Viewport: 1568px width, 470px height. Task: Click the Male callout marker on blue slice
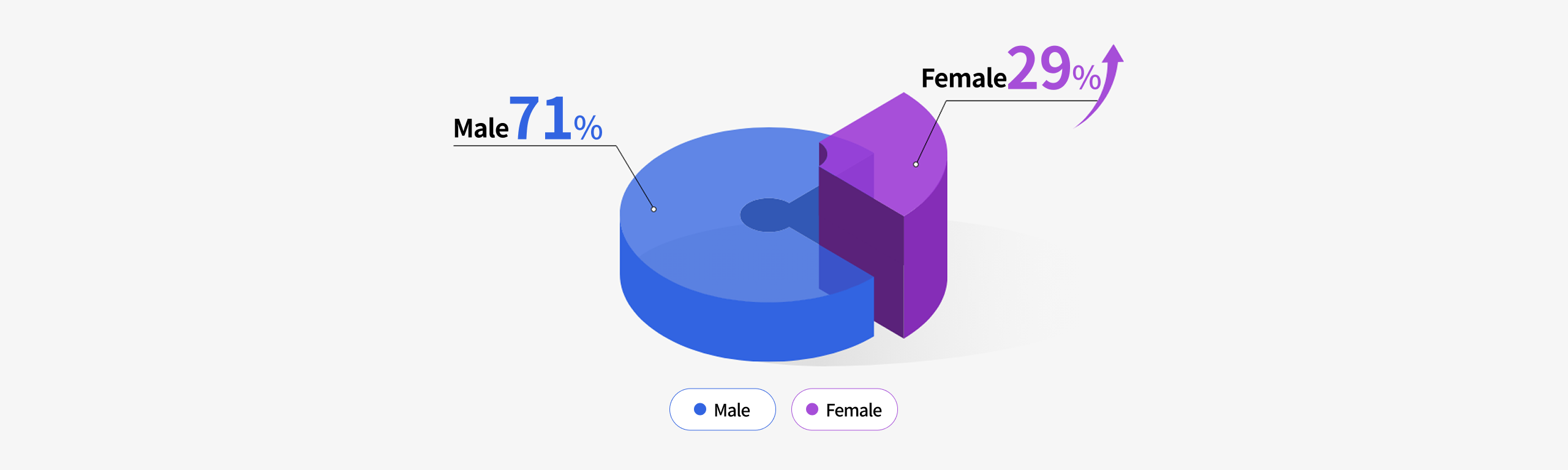click(654, 209)
